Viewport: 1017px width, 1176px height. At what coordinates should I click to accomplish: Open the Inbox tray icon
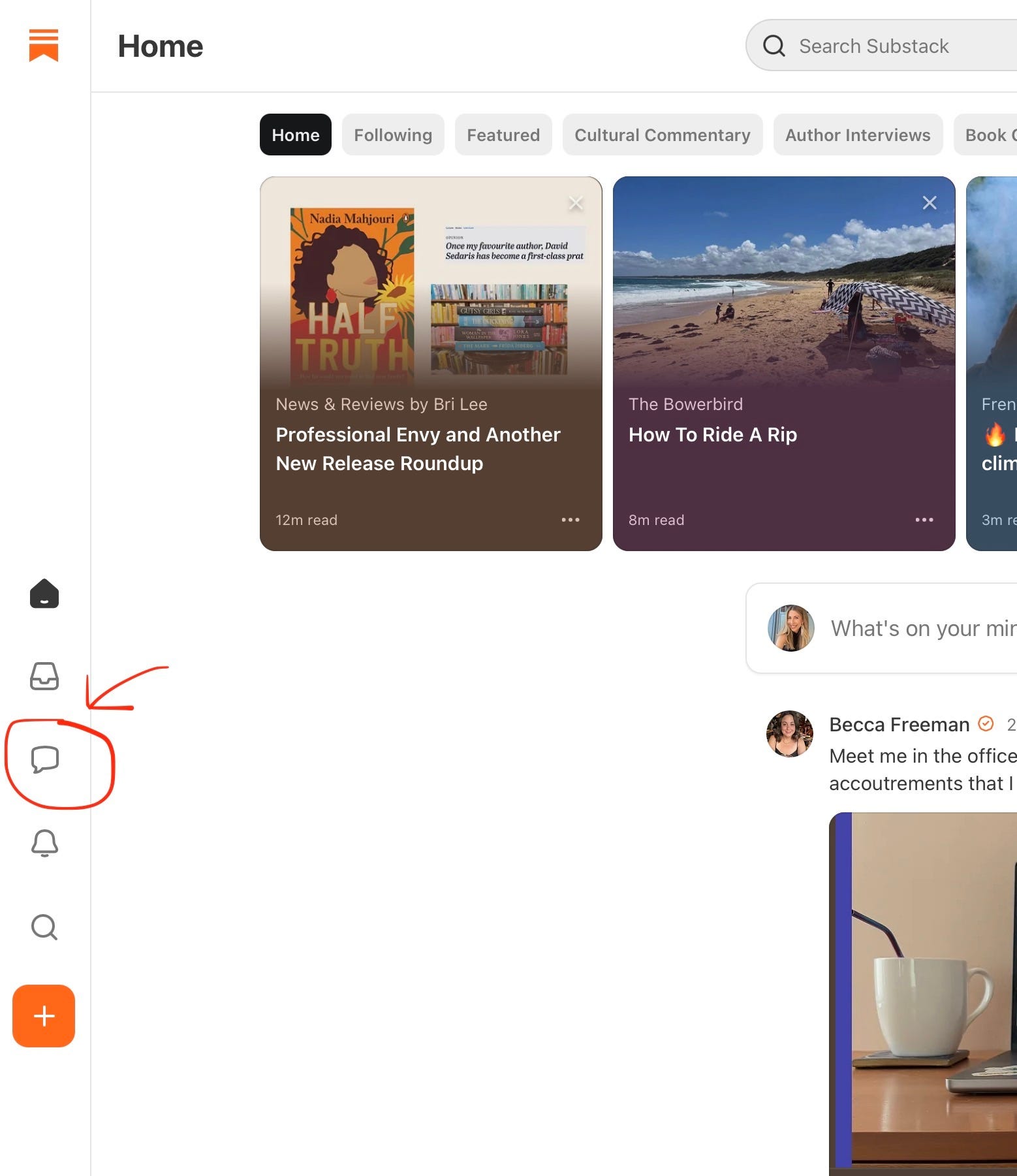click(44, 676)
